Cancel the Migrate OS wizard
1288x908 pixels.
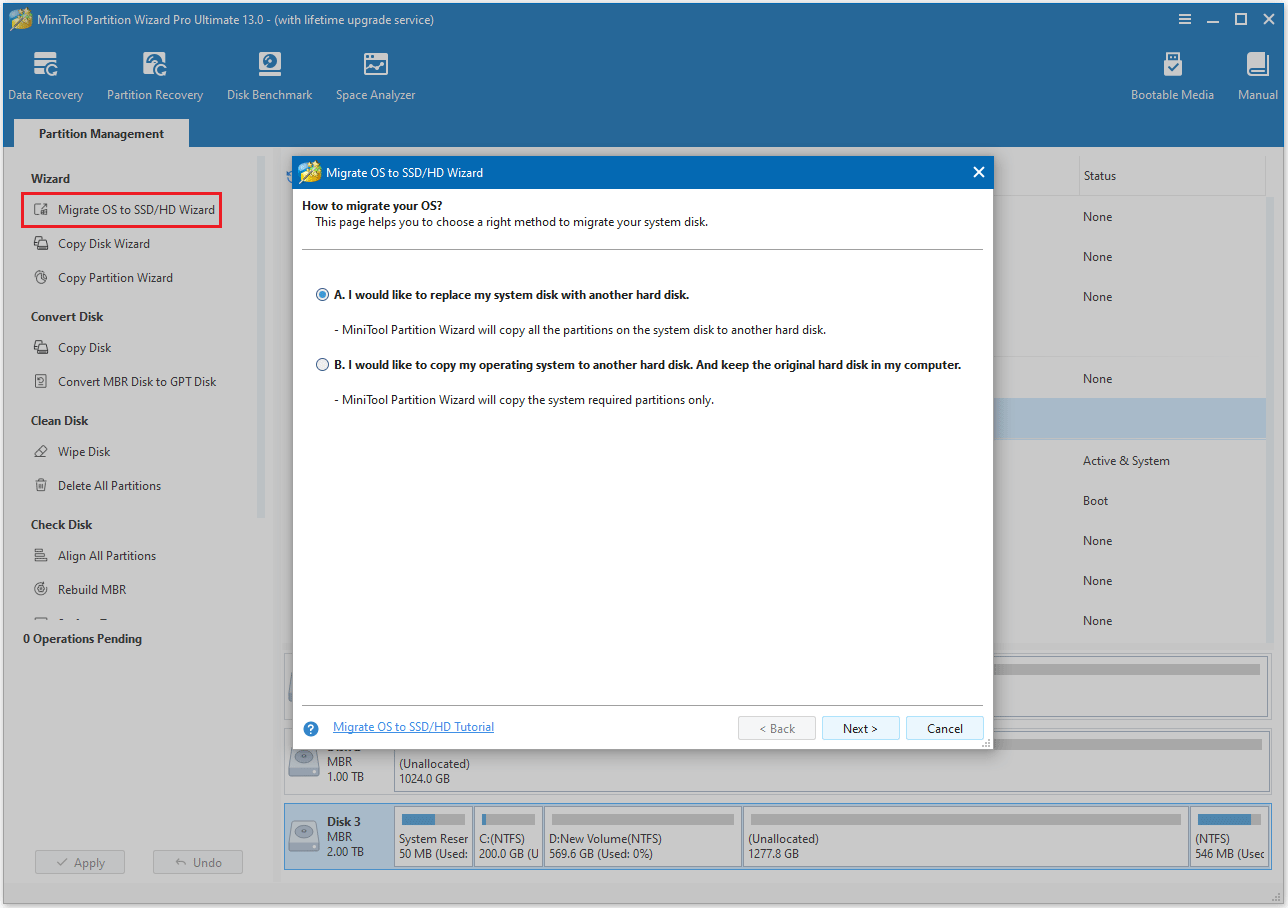(x=944, y=728)
